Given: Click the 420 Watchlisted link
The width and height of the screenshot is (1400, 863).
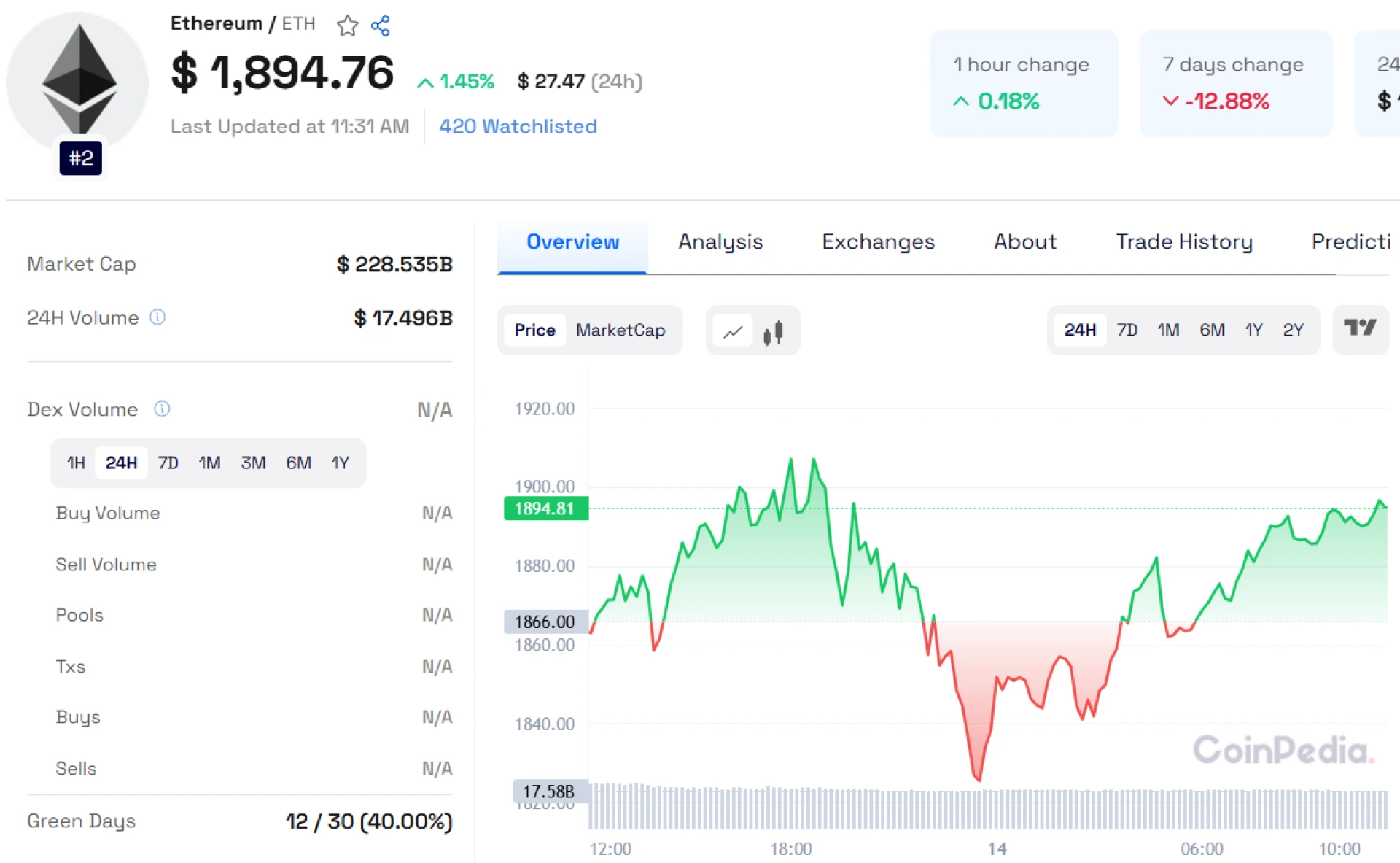Looking at the screenshot, I should click(x=518, y=126).
